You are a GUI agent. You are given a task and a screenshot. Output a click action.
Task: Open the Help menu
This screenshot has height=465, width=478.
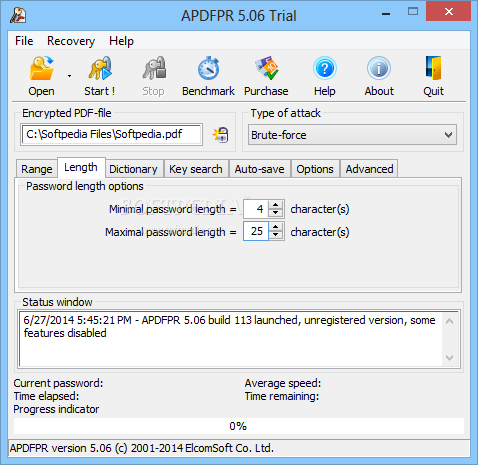click(x=121, y=41)
